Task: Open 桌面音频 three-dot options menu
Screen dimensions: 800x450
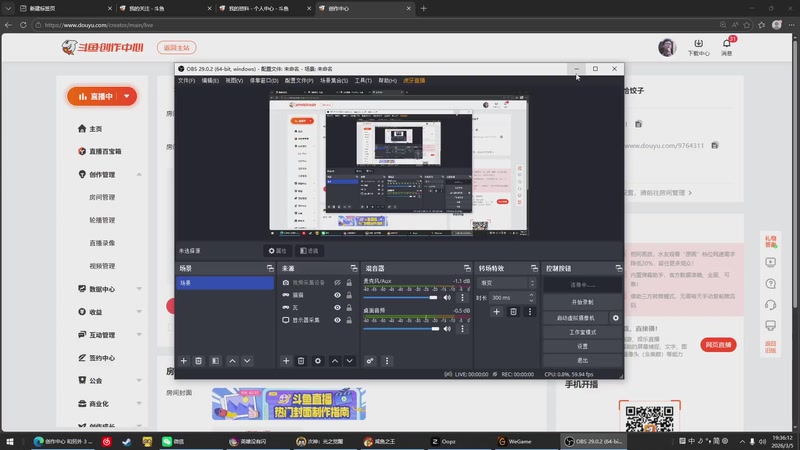Action: pos(462,329)
